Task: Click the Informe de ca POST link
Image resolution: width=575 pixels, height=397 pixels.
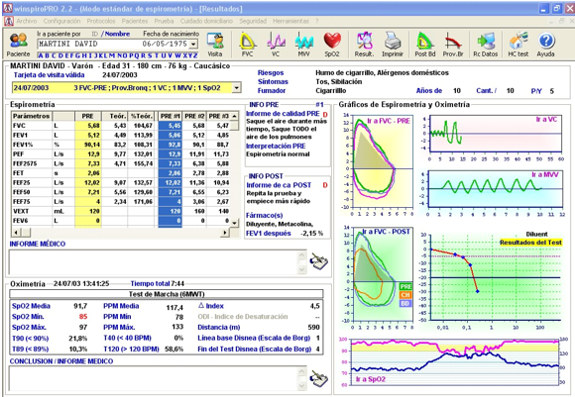Action: coord(279,185)
